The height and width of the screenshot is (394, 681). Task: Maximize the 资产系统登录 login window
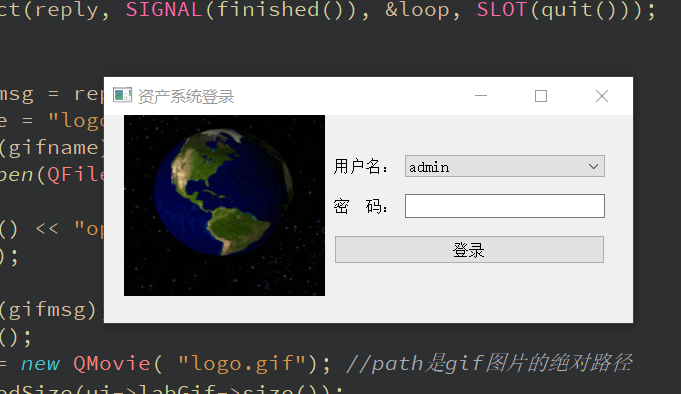pyautogui.click(x=541, y=96)
